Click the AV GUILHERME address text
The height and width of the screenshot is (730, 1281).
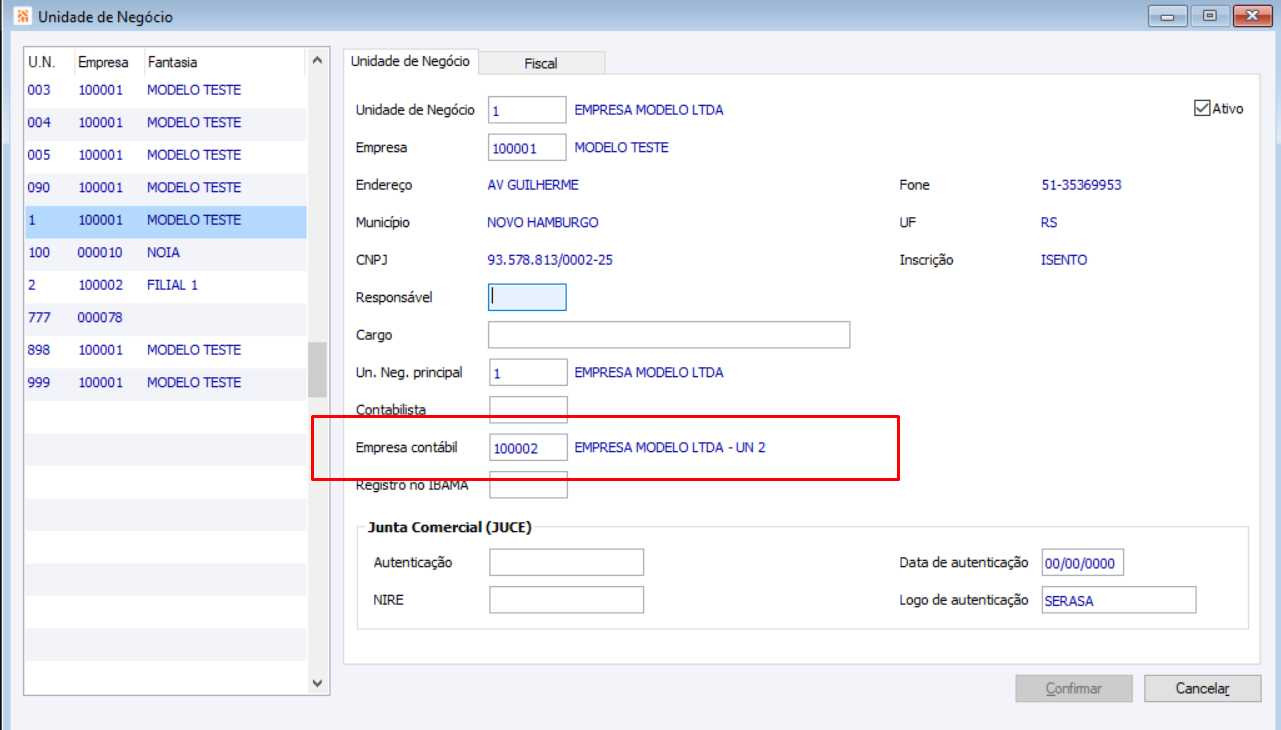click(533, 185)
